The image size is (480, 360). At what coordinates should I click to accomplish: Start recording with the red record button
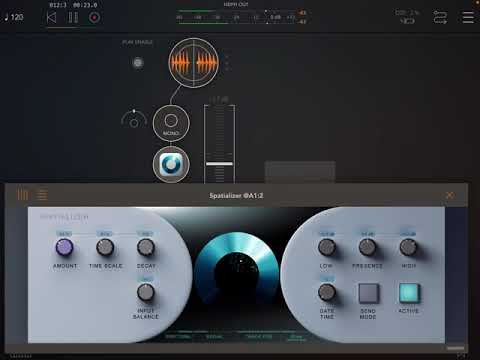point(94,17)
